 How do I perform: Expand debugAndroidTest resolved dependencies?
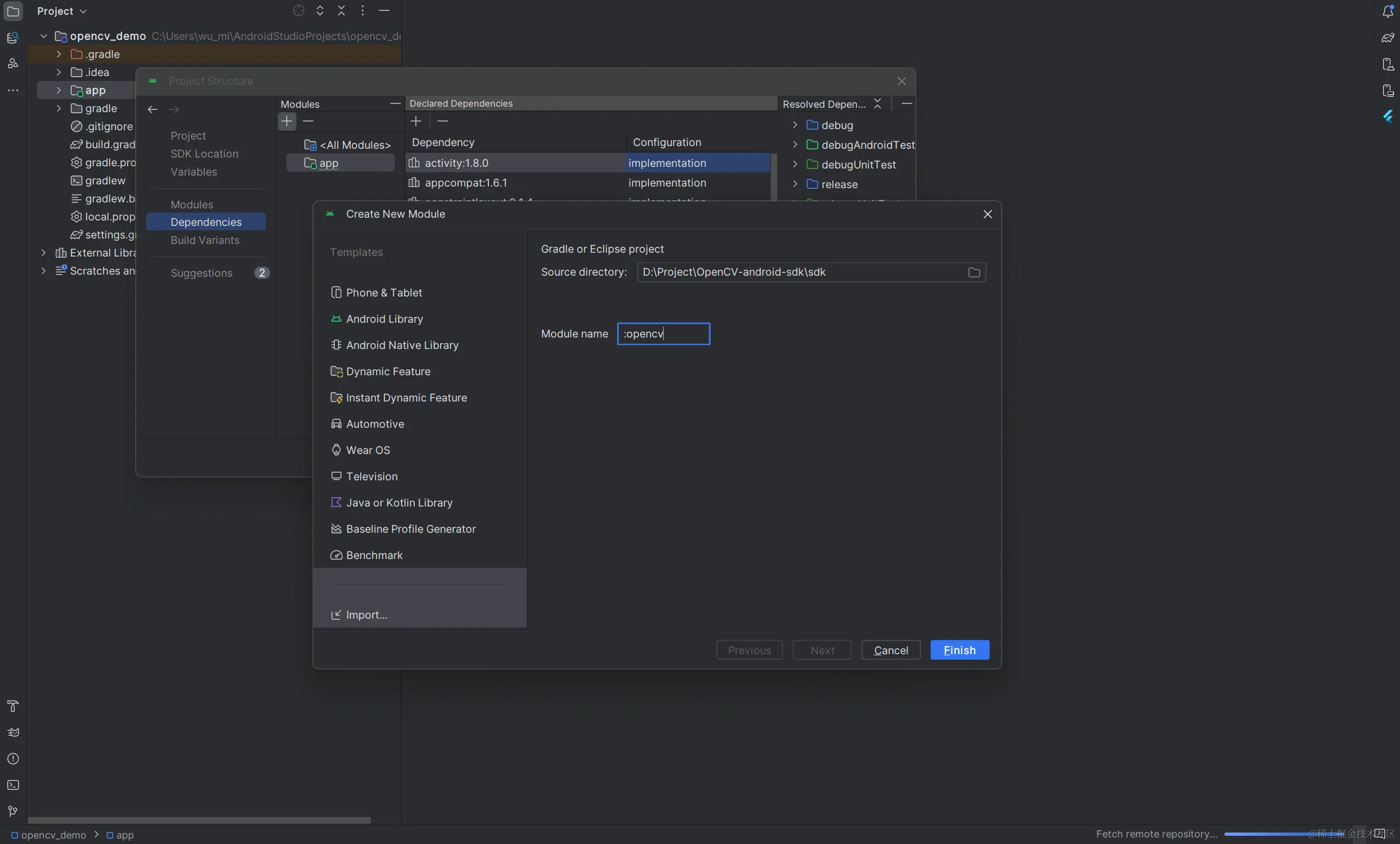795,145
